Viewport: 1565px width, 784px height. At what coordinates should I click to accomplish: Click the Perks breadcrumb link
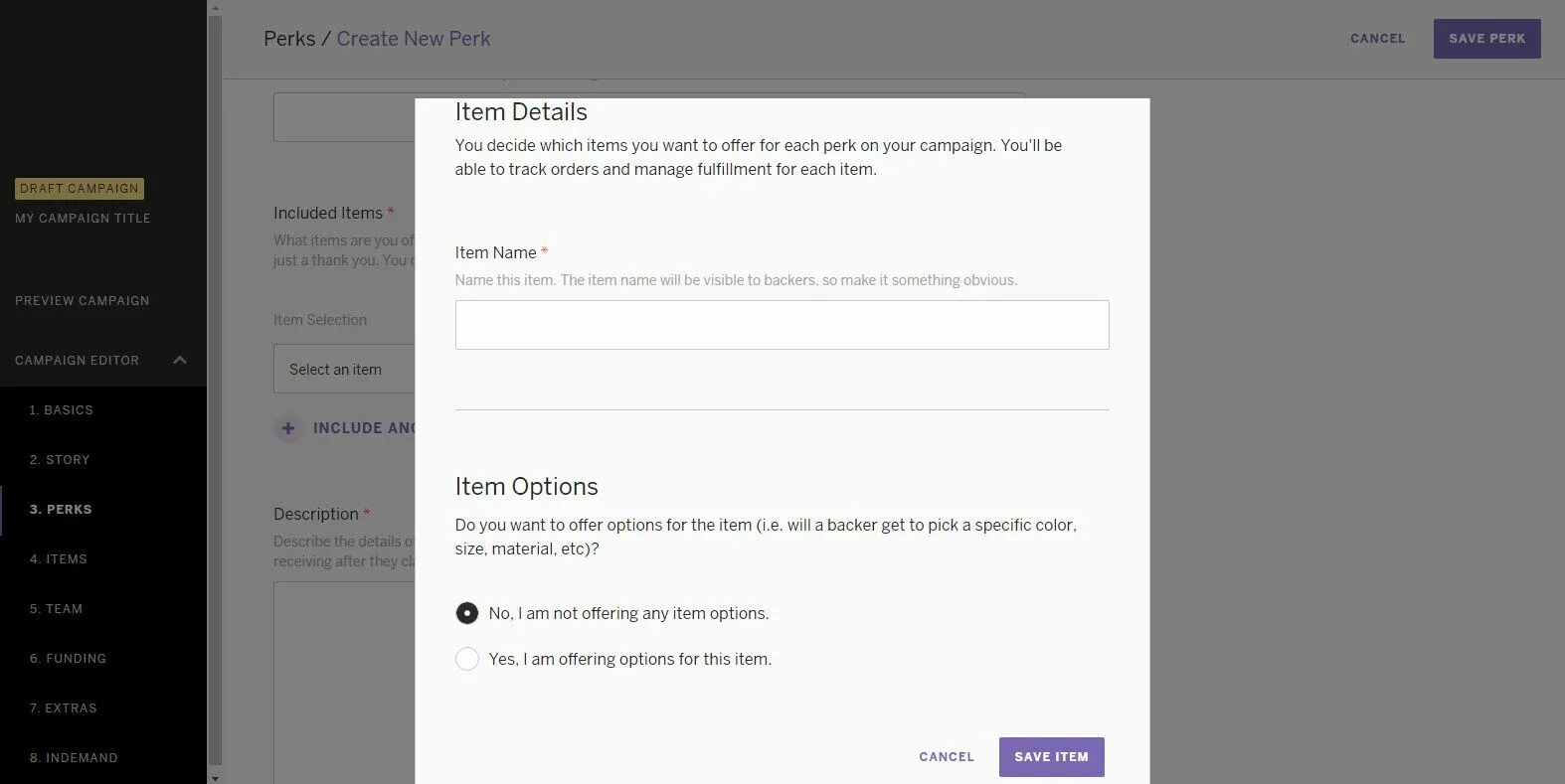click(288, 39)
